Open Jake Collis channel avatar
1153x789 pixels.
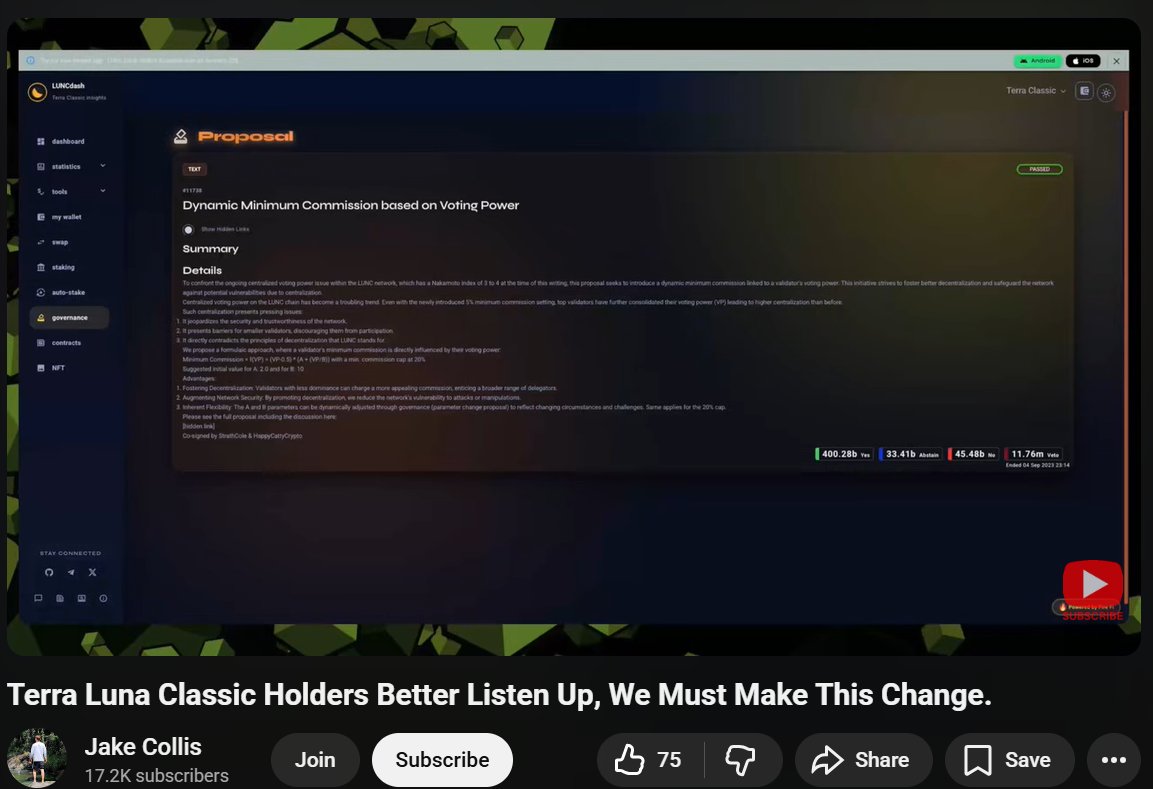pyautogui.click(x=37, y=758)
